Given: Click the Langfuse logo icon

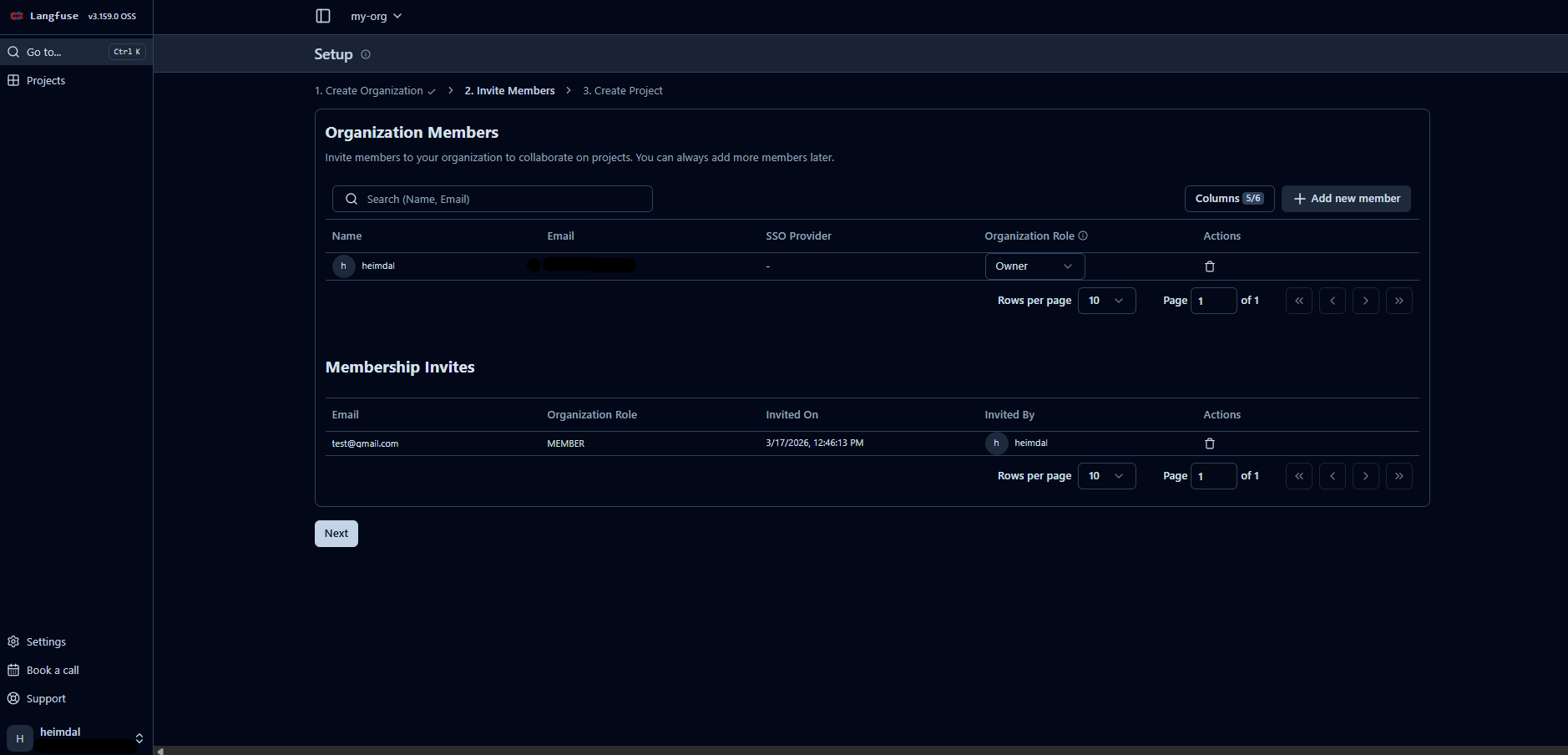Looking at the screenshot, I should (16, 15).
